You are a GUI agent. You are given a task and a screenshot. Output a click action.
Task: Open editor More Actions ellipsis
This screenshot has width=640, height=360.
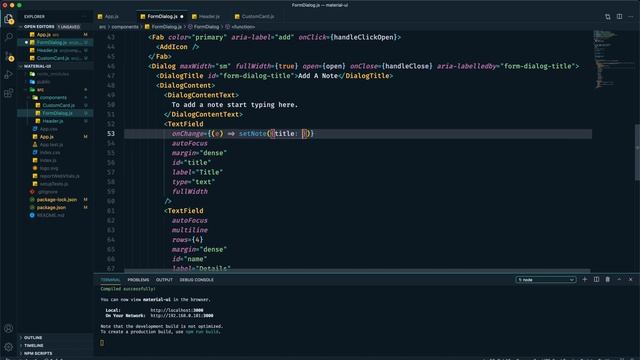pos(631,16)
